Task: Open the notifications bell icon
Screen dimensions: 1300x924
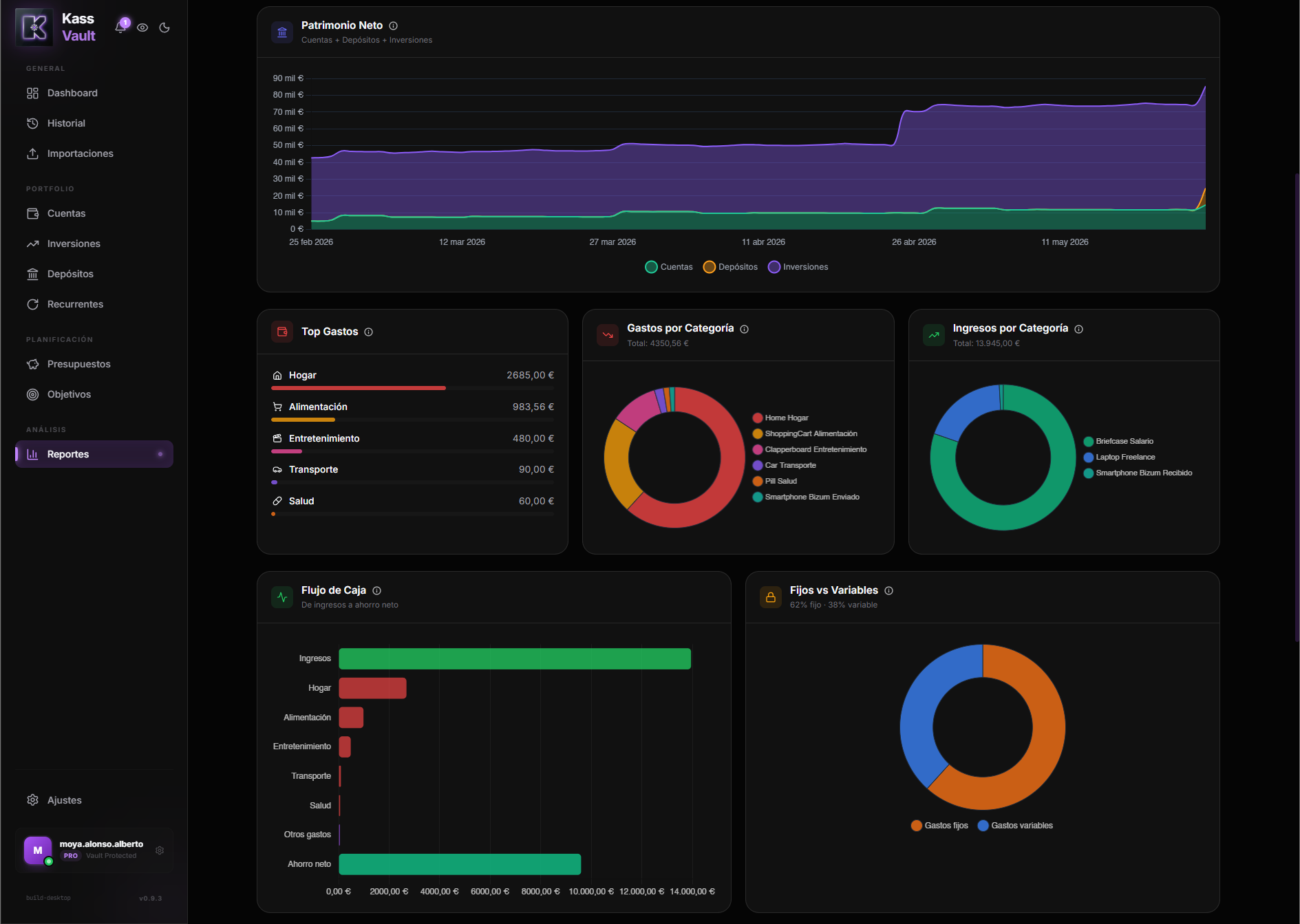Action: tap(120, 28)
